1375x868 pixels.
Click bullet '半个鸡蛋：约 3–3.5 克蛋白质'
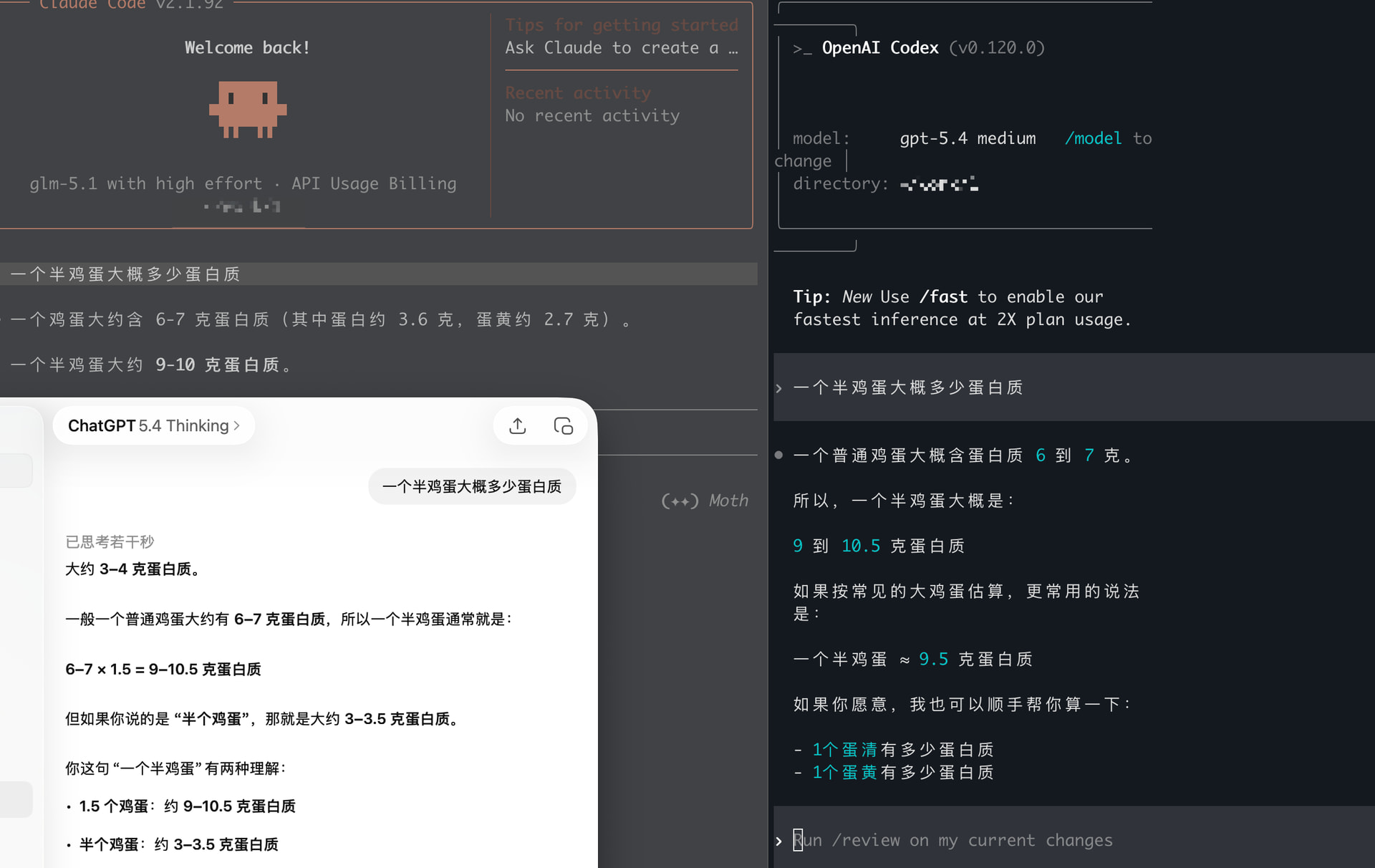(178, 845)
